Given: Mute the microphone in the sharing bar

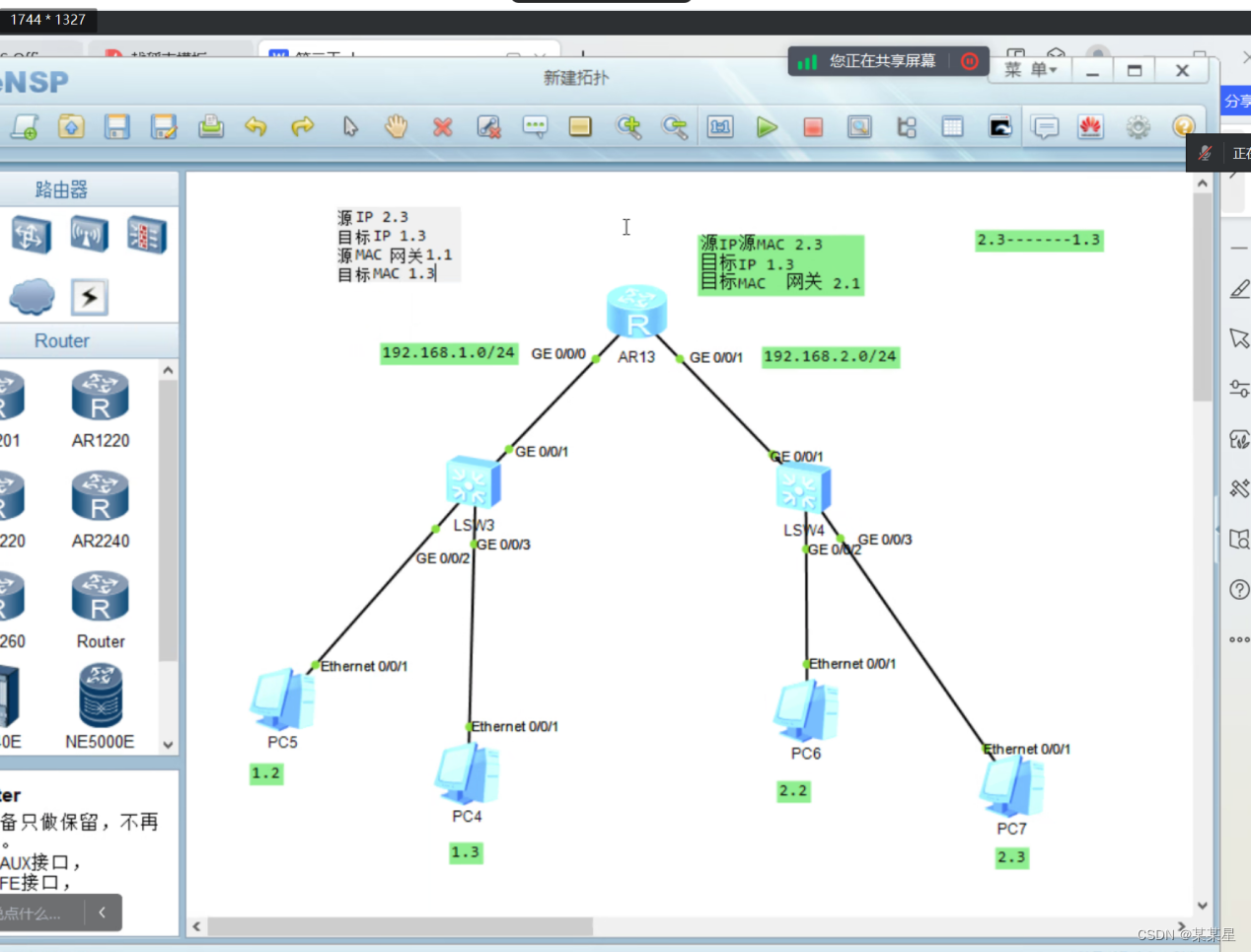Looking at the screenshot, I should click(1203, 152).
